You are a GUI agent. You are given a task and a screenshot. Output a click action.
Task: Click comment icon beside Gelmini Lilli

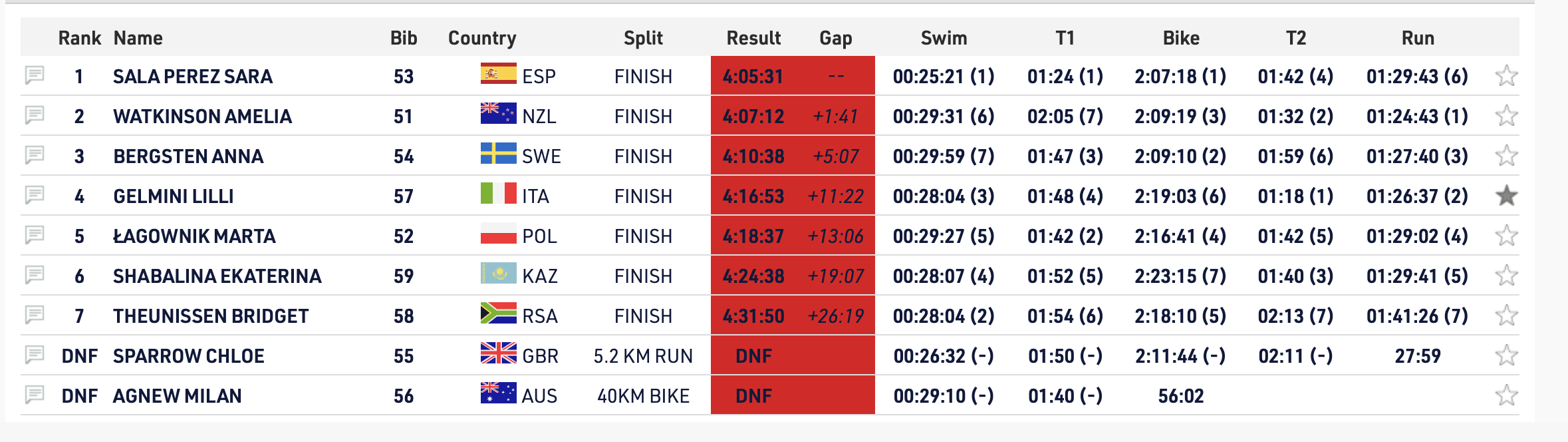pos(35,195)
